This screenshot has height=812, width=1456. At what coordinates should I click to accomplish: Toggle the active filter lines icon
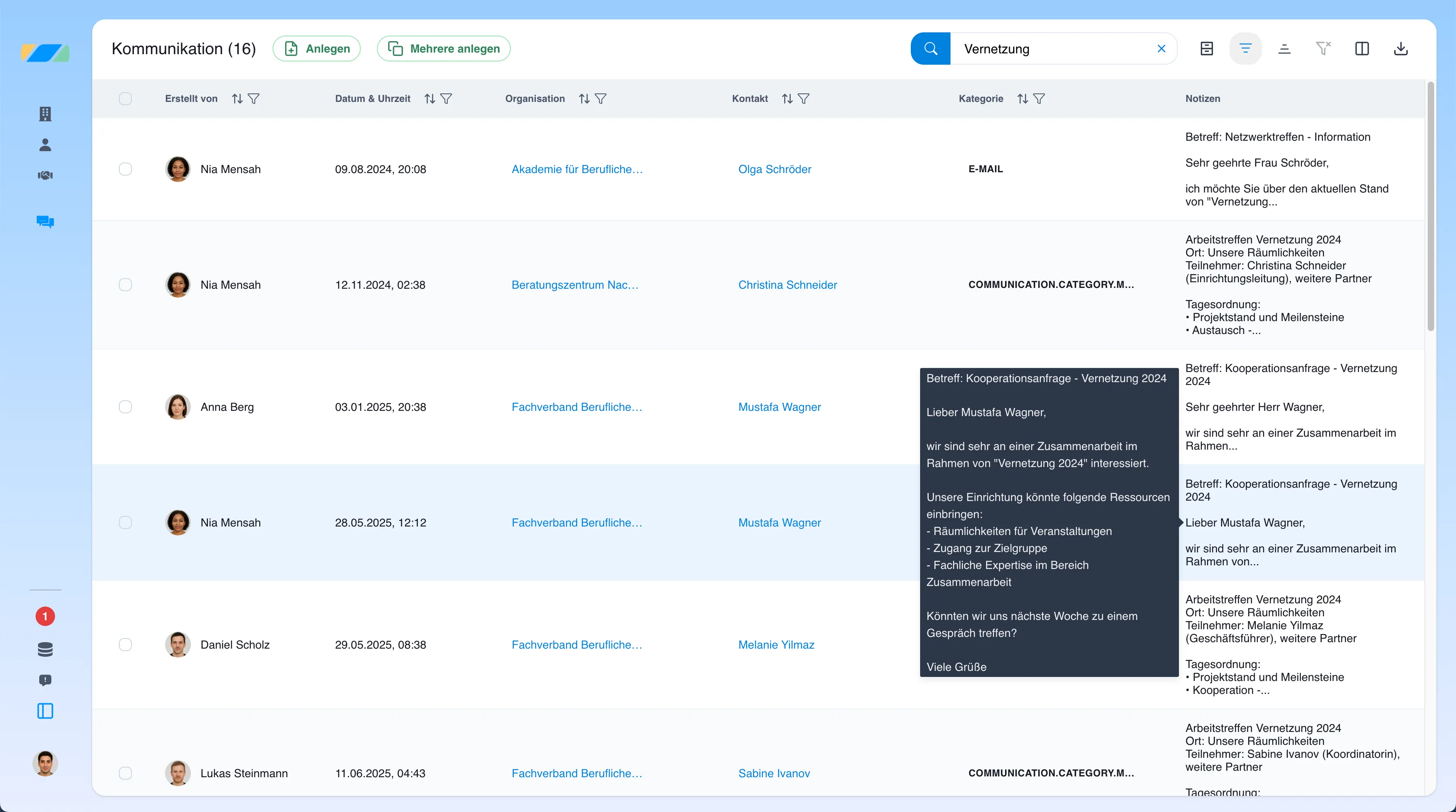[x=1245, y=49]
